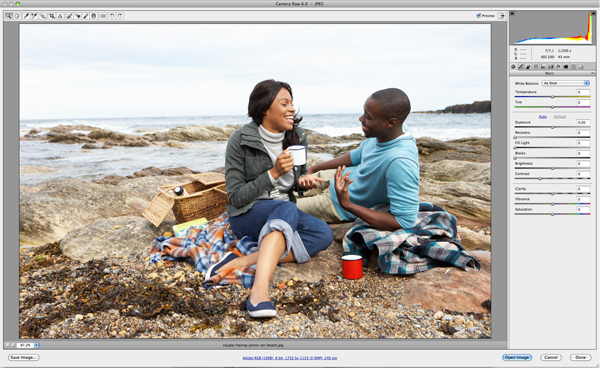The height and width of the screenshot is (368, 600).
Task: Select the Spot Removal tool
Action: 69,16
